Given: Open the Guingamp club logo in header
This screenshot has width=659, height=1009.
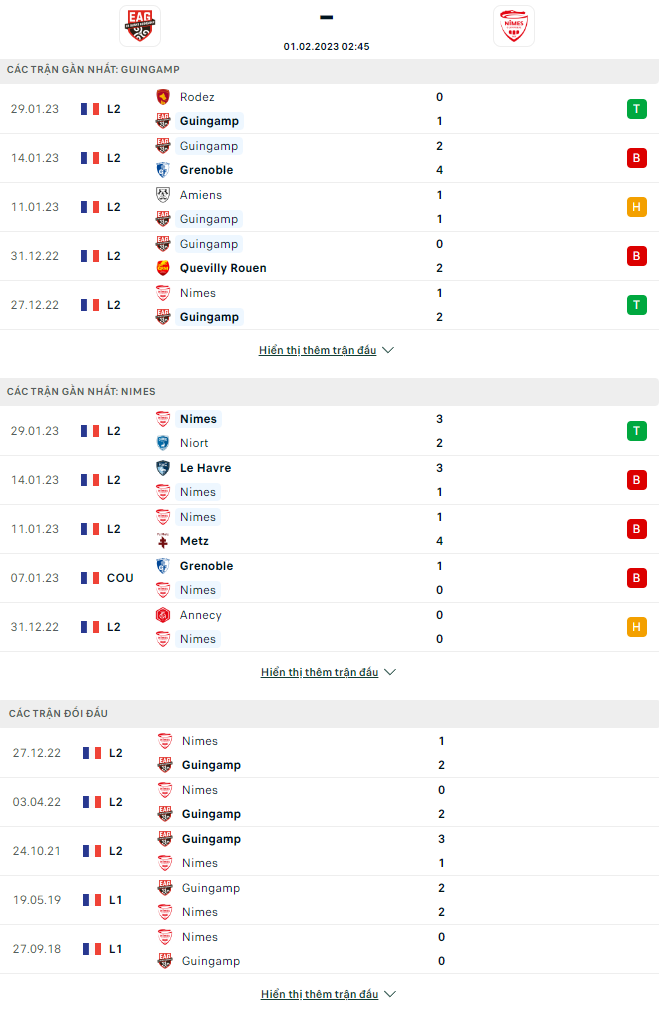Looking at the screenshot, I should 140,26.
